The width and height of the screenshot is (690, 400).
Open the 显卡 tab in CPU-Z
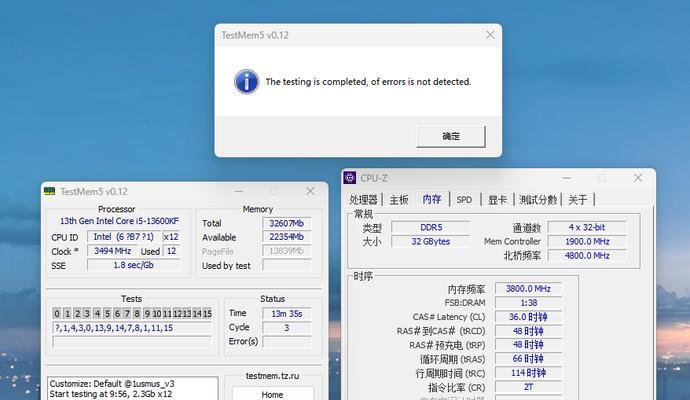click(497, 200)
